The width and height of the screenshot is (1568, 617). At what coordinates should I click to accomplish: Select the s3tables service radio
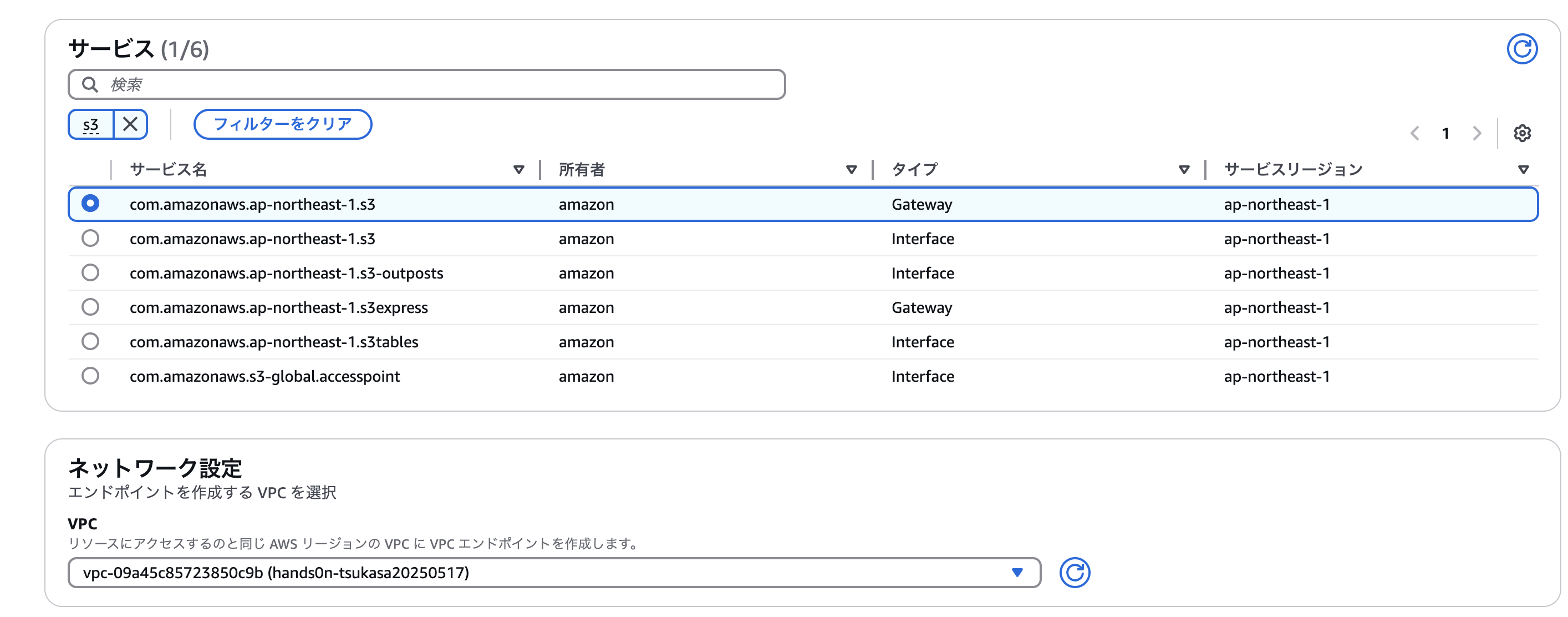pyautogui.click(x=90, y=341)
